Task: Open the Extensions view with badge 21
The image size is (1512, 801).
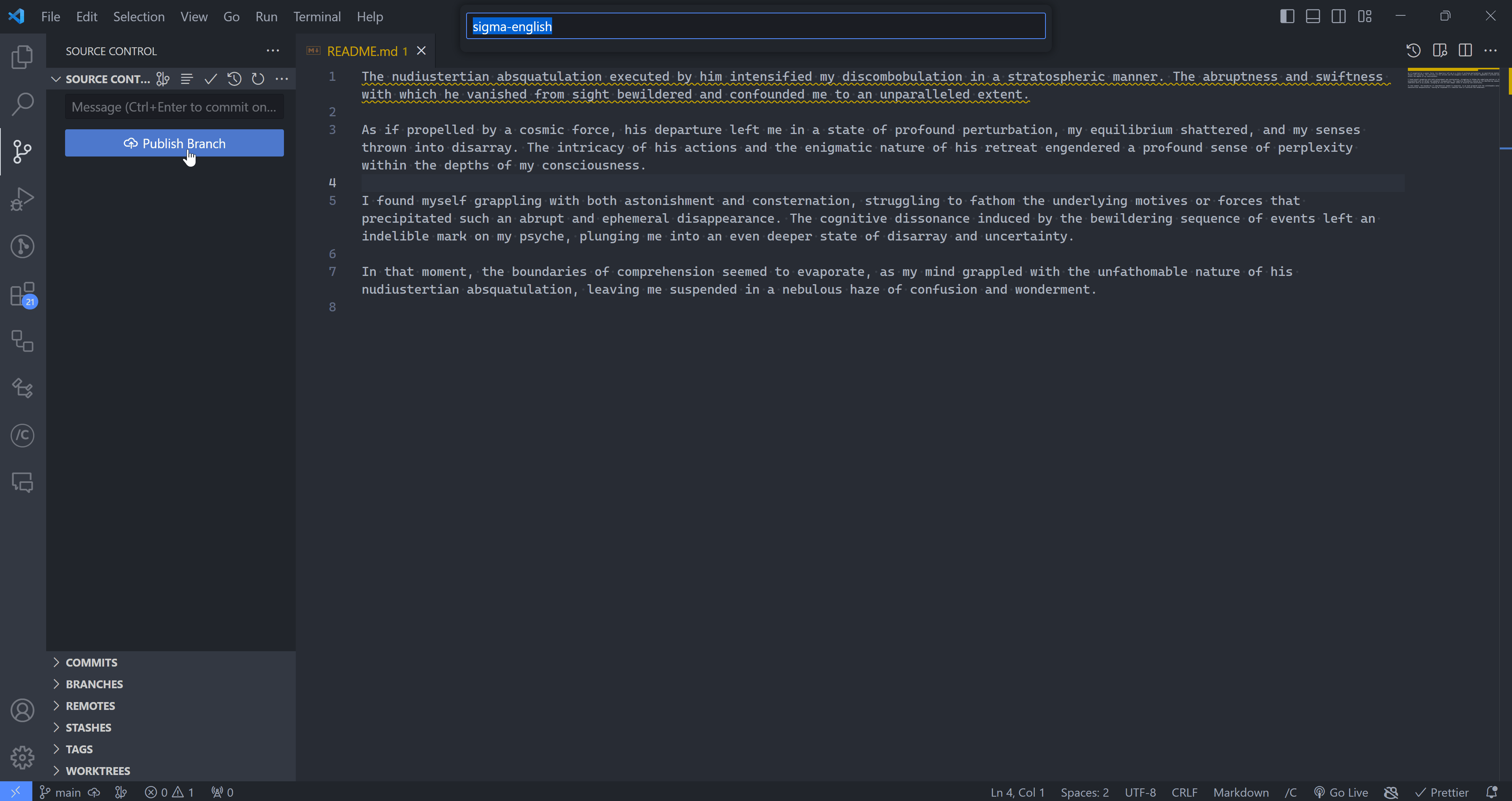Action: [x=22, y=294]
